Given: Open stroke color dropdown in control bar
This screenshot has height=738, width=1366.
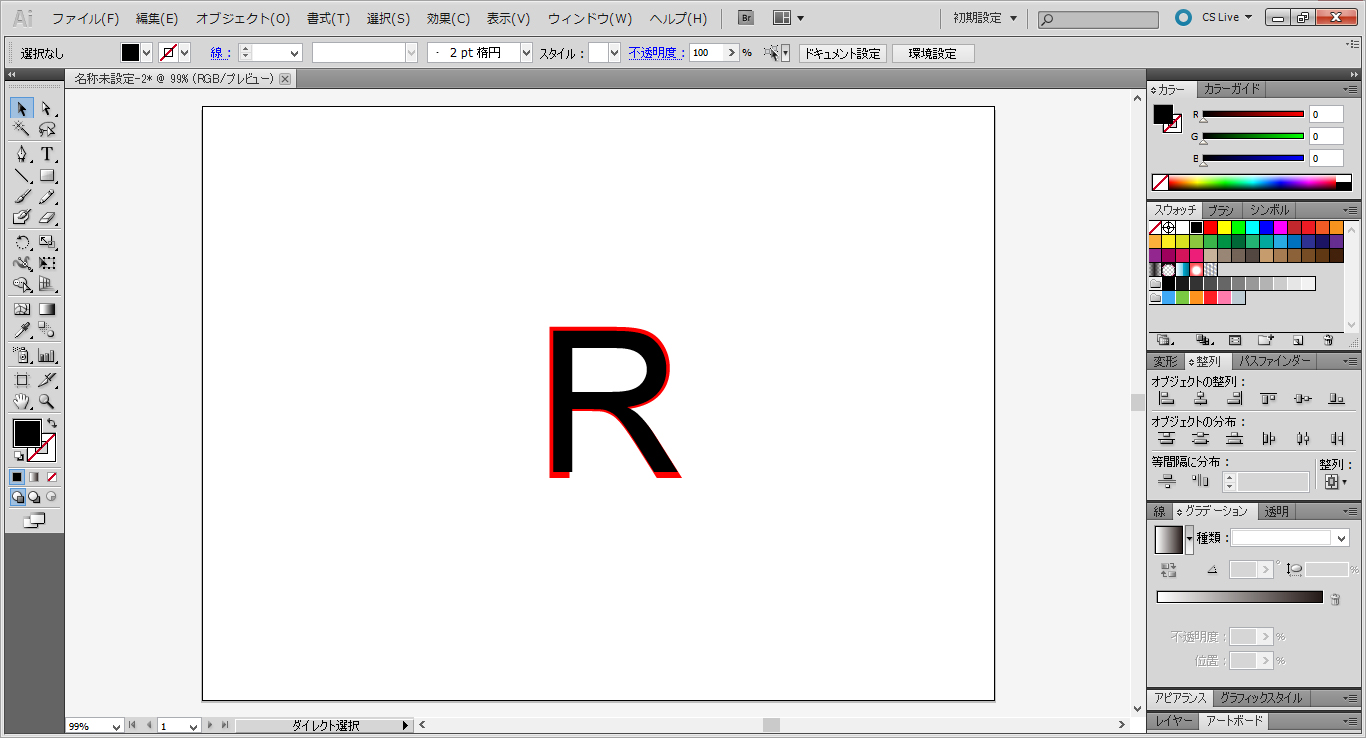Looking at the screenshot, I should click(x=184, y=53).
